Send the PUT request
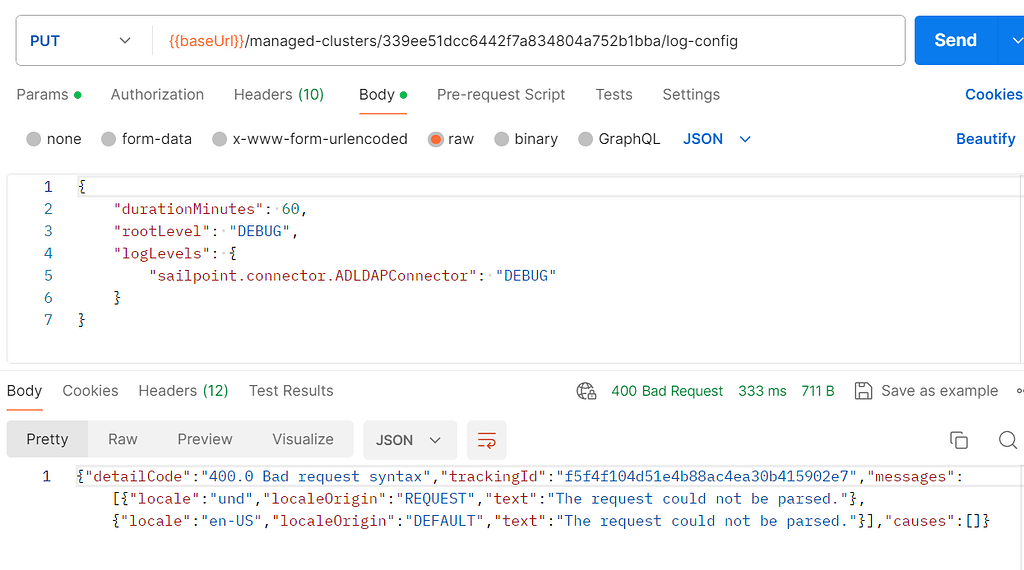The image size is (1024, 570). [x=955, y=40]
